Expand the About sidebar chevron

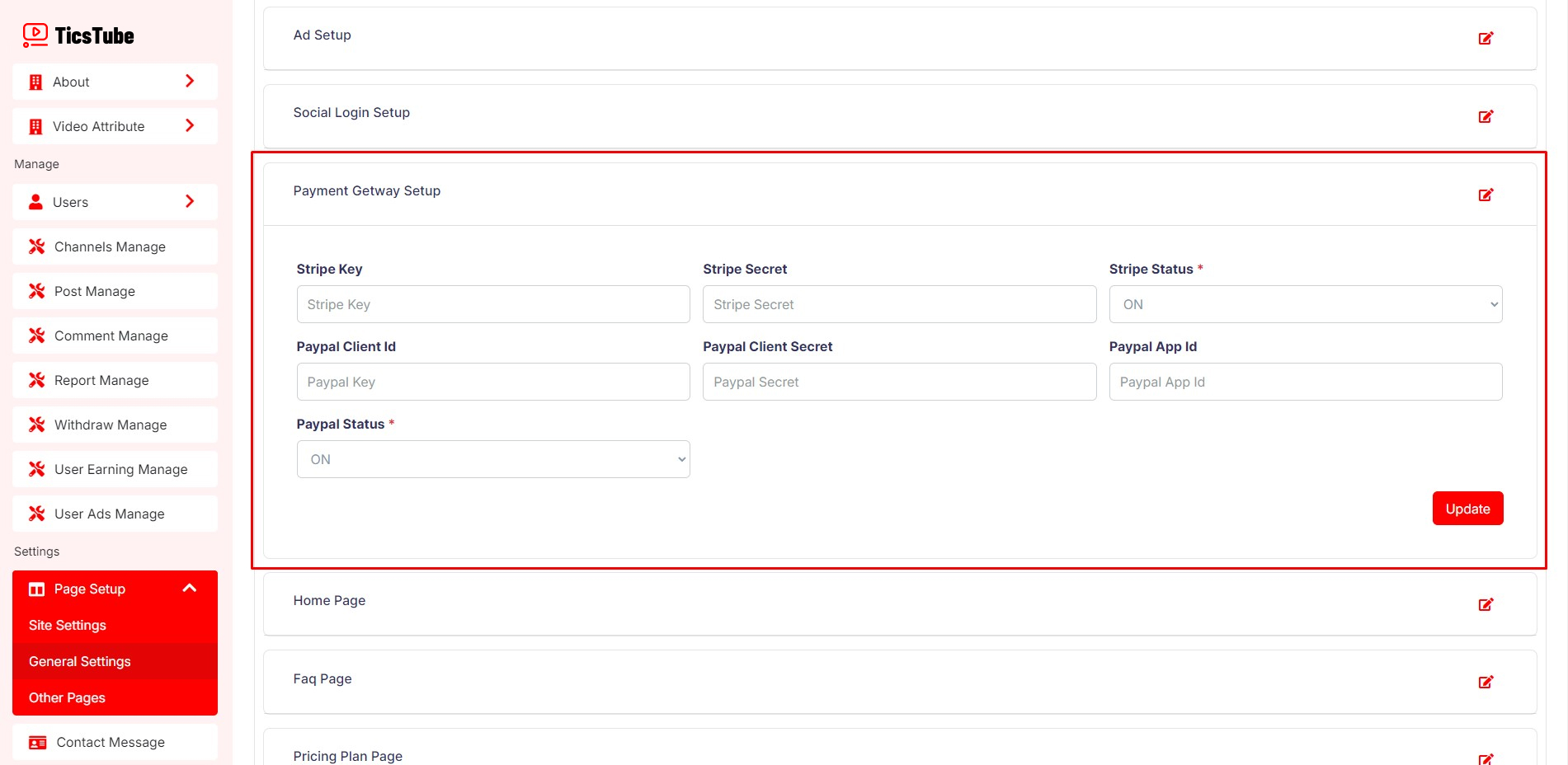coord(190,81)
